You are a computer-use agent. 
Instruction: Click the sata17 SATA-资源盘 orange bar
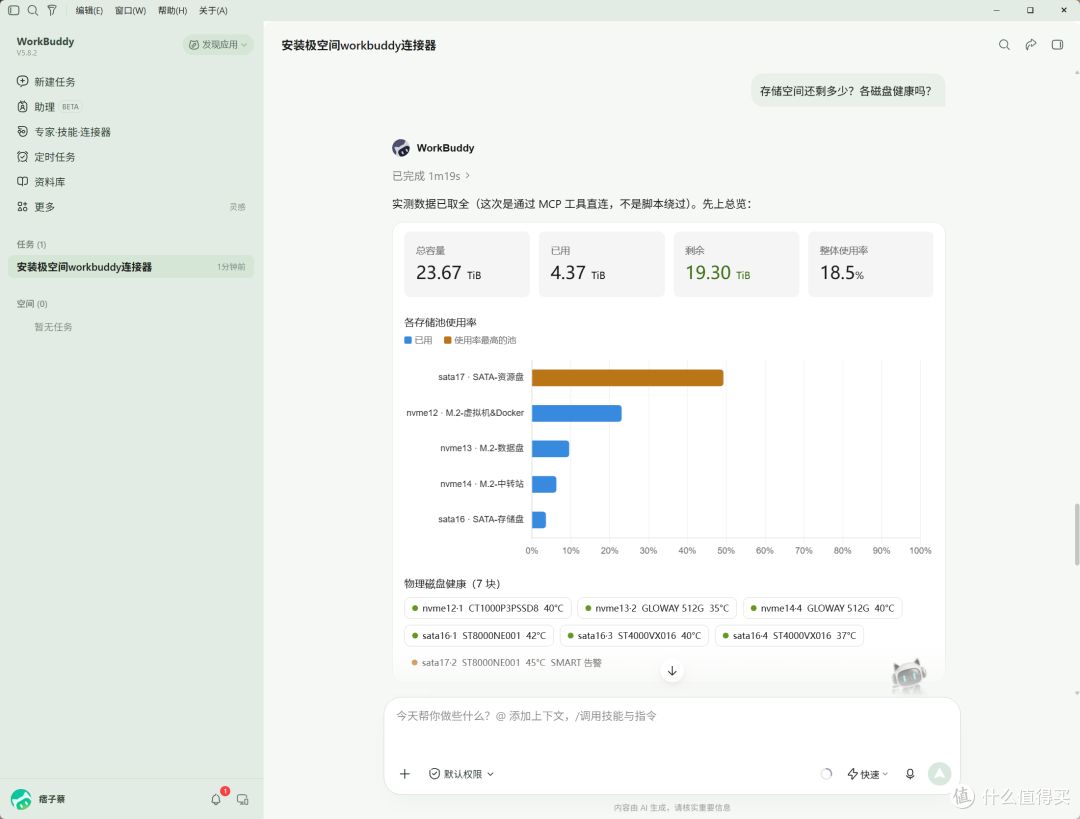coord(627,377)
